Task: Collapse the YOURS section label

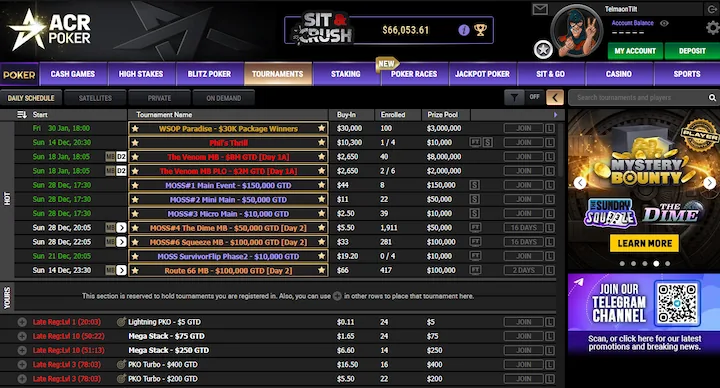Action: pyautogui.click(x=7, y=297)
